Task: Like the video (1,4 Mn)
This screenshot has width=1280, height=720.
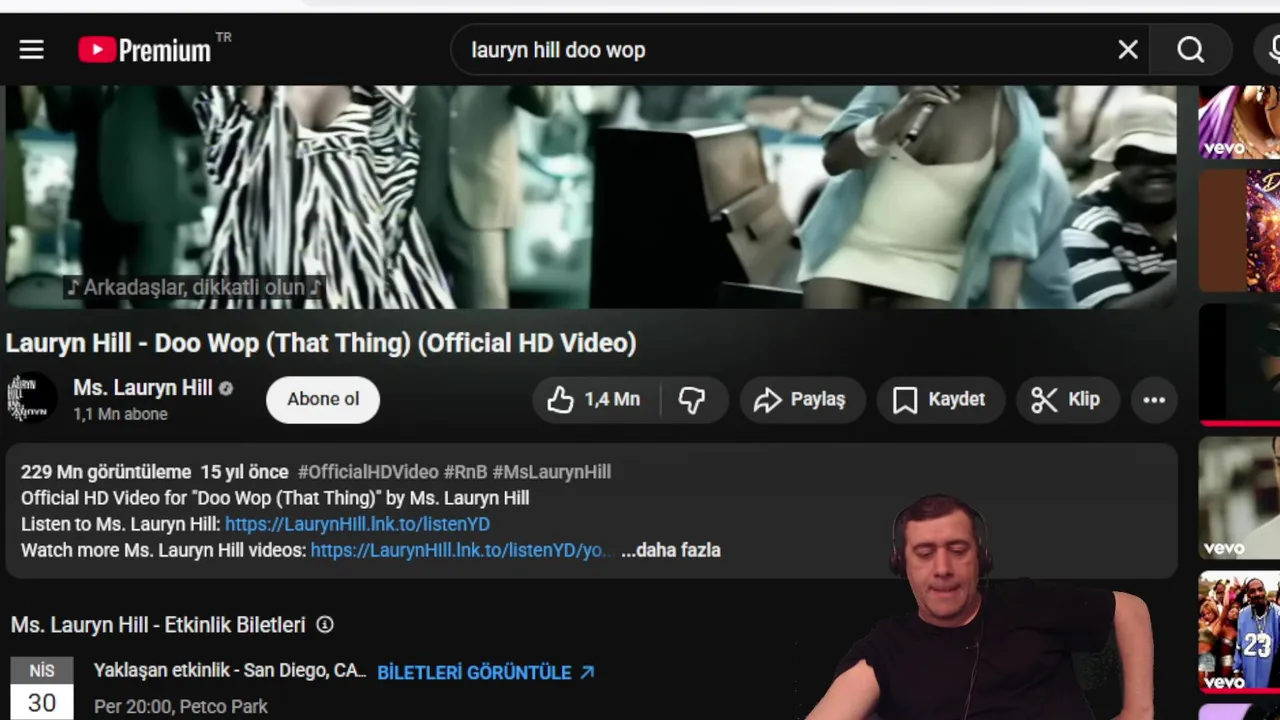Action: click(x=594, y=399)
